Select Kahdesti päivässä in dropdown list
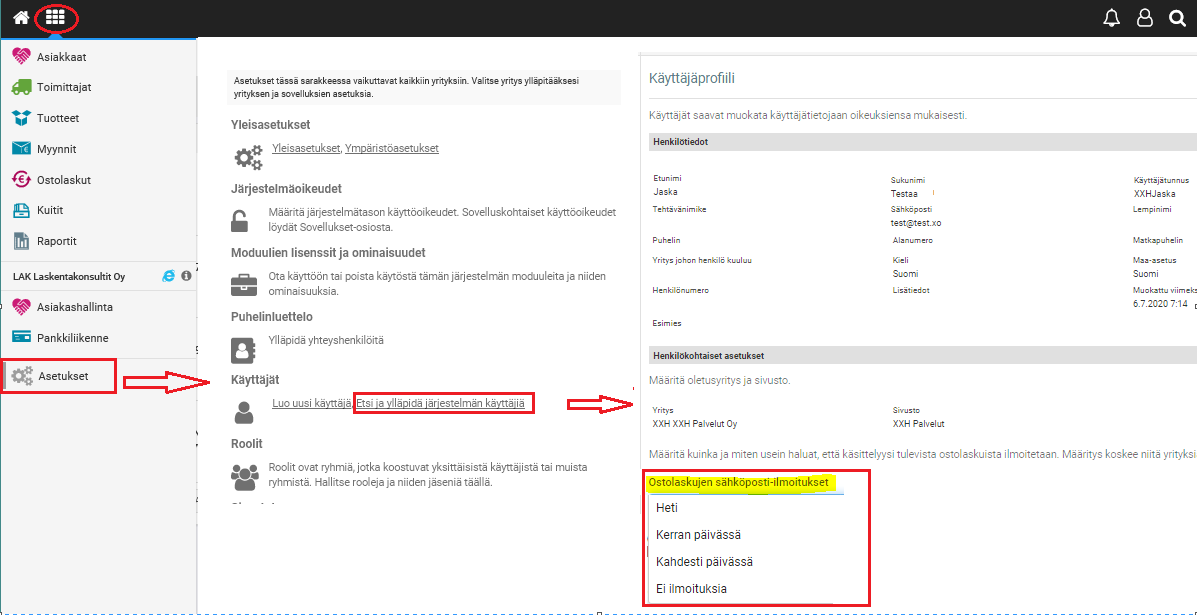This screenshot has width=1197, height=615. 704,562
